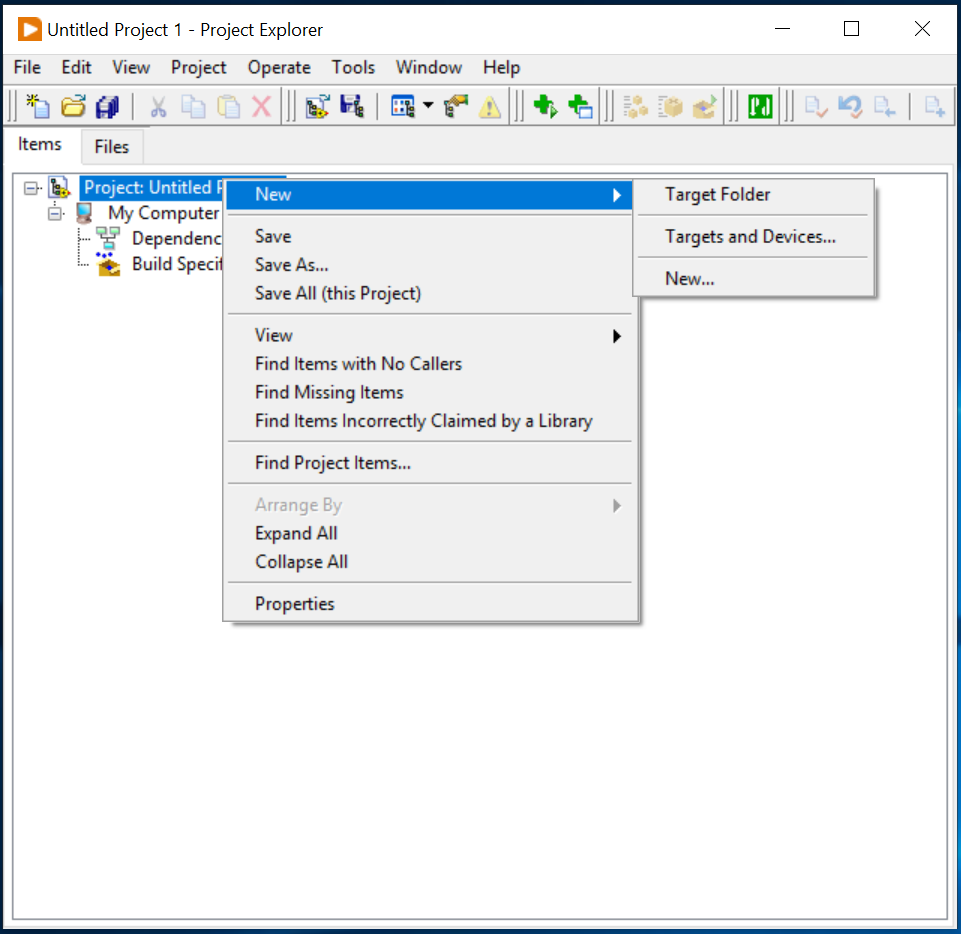The width and height of the screenshot is (961, 934).
Task: Click the dropdown arrow beside the grid view icon
Action: 425,105
